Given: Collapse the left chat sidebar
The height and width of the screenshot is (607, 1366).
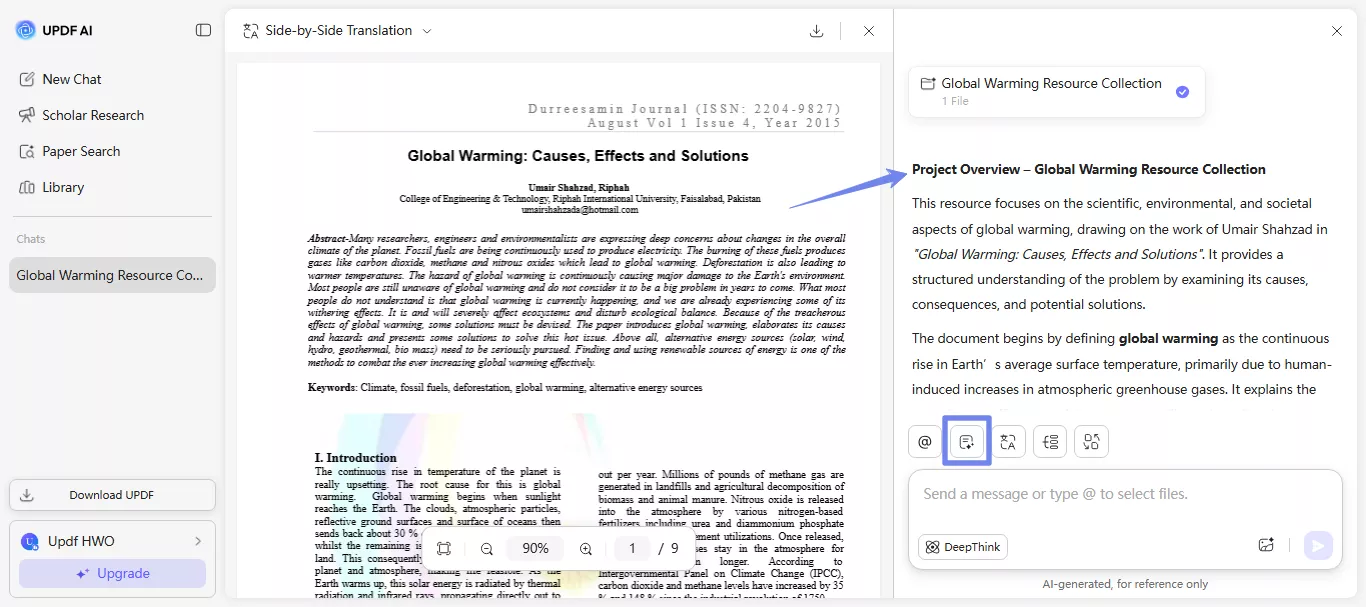Looking at the screenshot, I should click(x=203, y=30).
